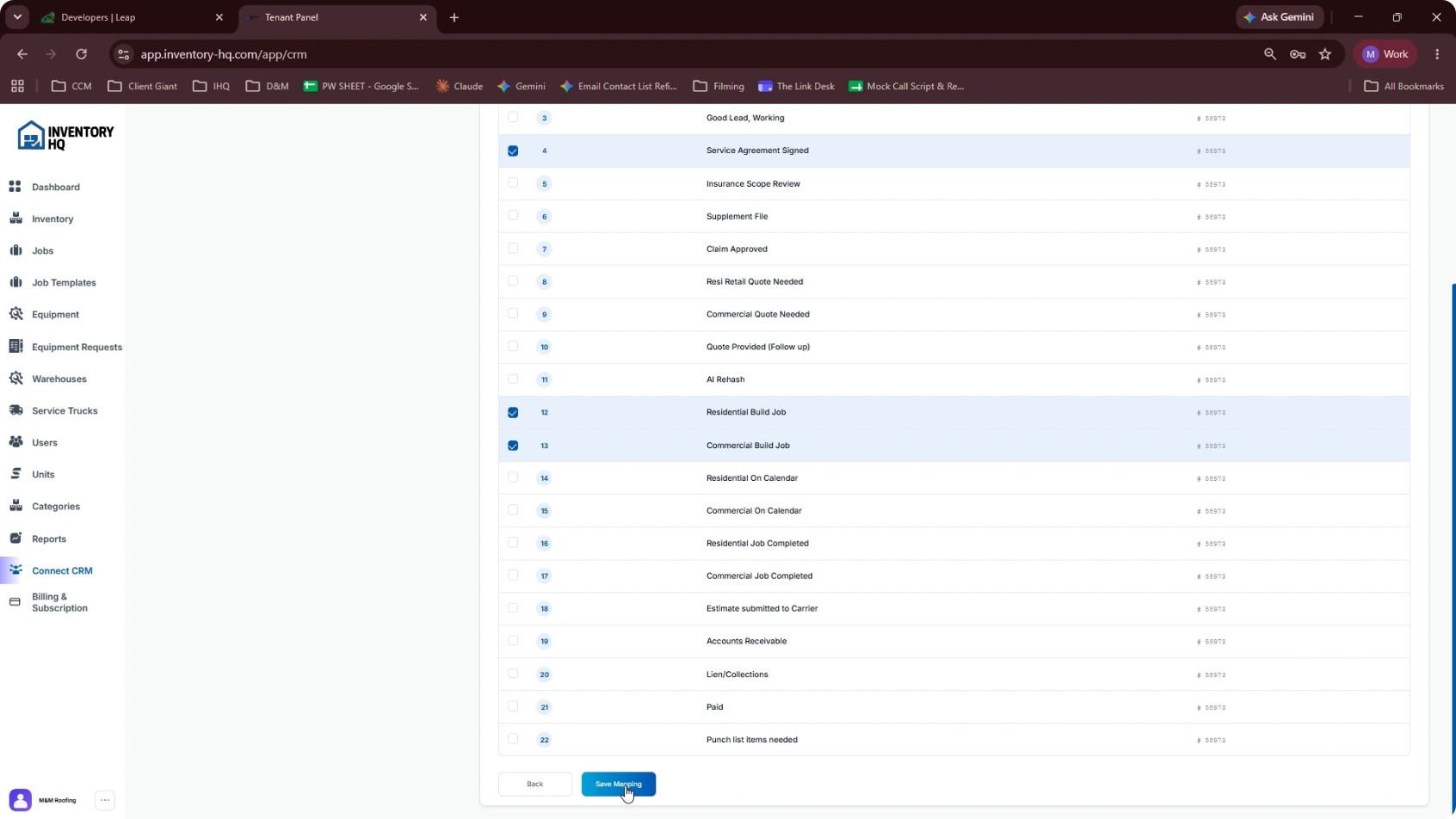Open the tab search dropdown arrow
Screen dimensions: 1456x819
pyautogui.click(x=17, y=17)
